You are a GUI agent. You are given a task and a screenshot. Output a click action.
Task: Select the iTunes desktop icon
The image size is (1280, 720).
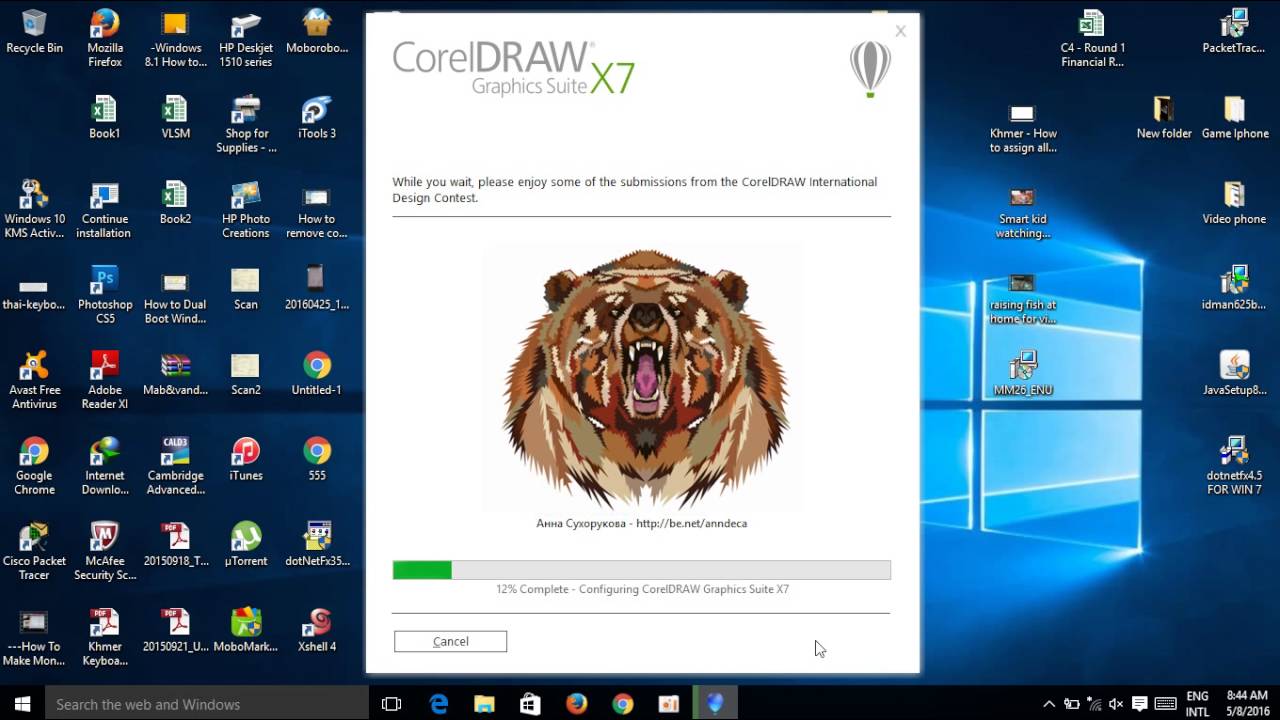click(246, 459)
